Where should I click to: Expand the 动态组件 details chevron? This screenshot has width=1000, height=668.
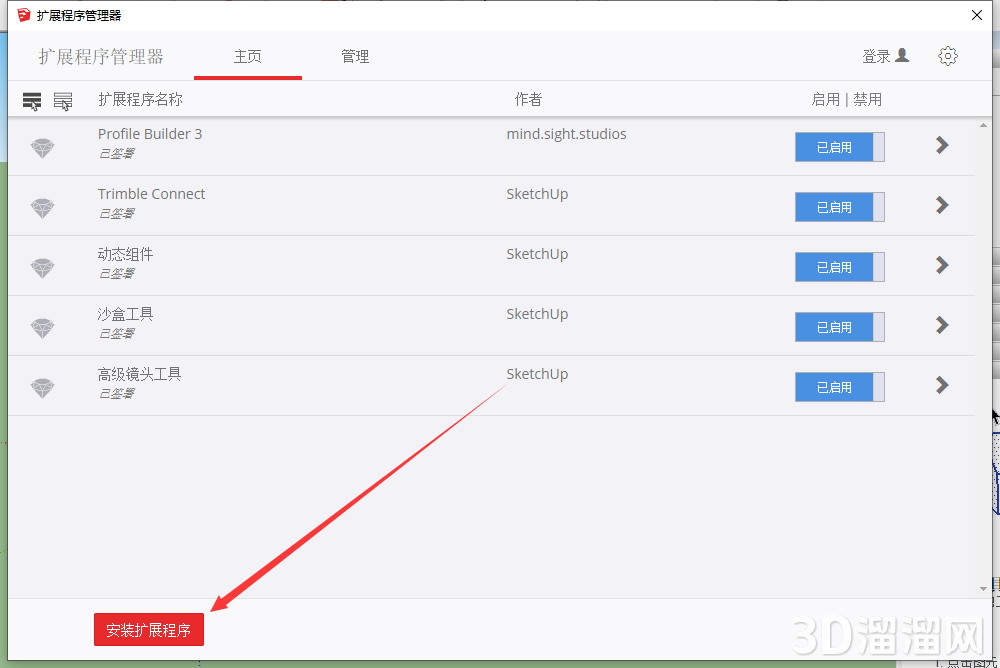pos(941,265)
